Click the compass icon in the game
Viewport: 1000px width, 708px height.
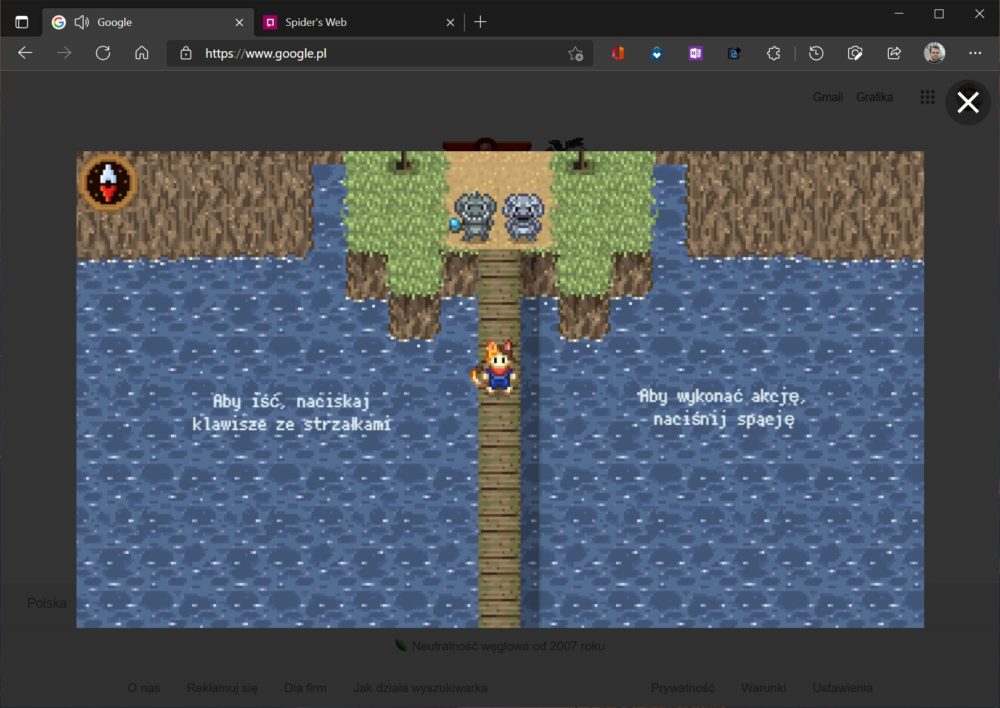[108, 182]
